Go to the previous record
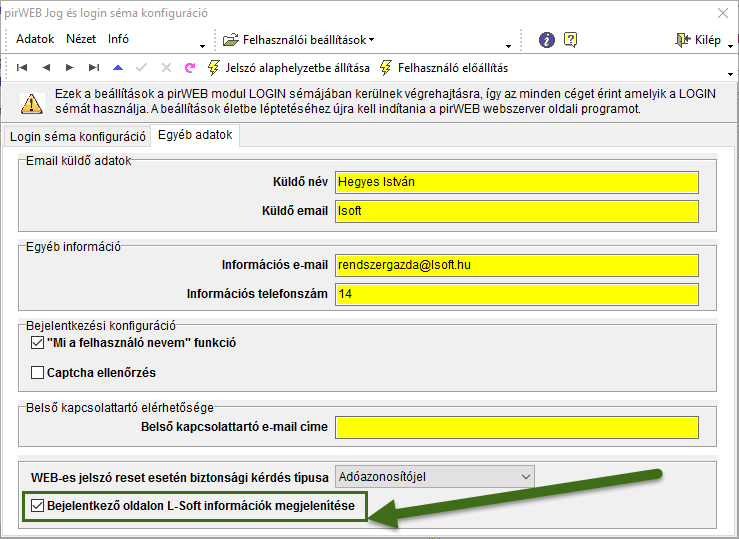 [46, 68]
